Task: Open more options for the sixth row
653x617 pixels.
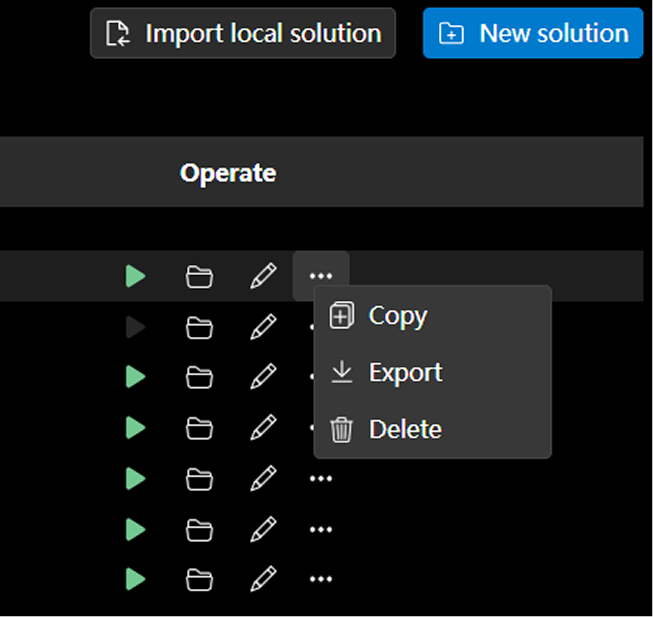Action: pyautogui.click(x=321, y=528)
